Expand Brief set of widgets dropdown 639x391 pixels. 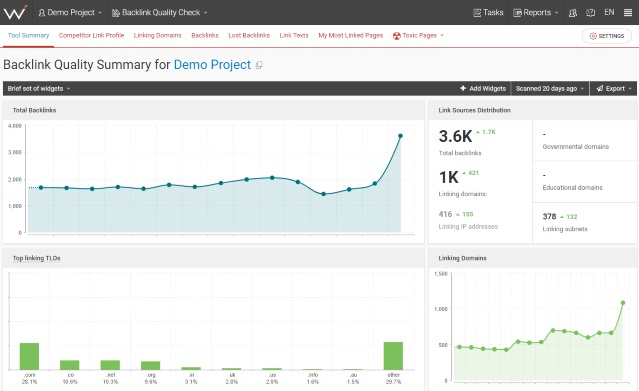tap(39, 88)
